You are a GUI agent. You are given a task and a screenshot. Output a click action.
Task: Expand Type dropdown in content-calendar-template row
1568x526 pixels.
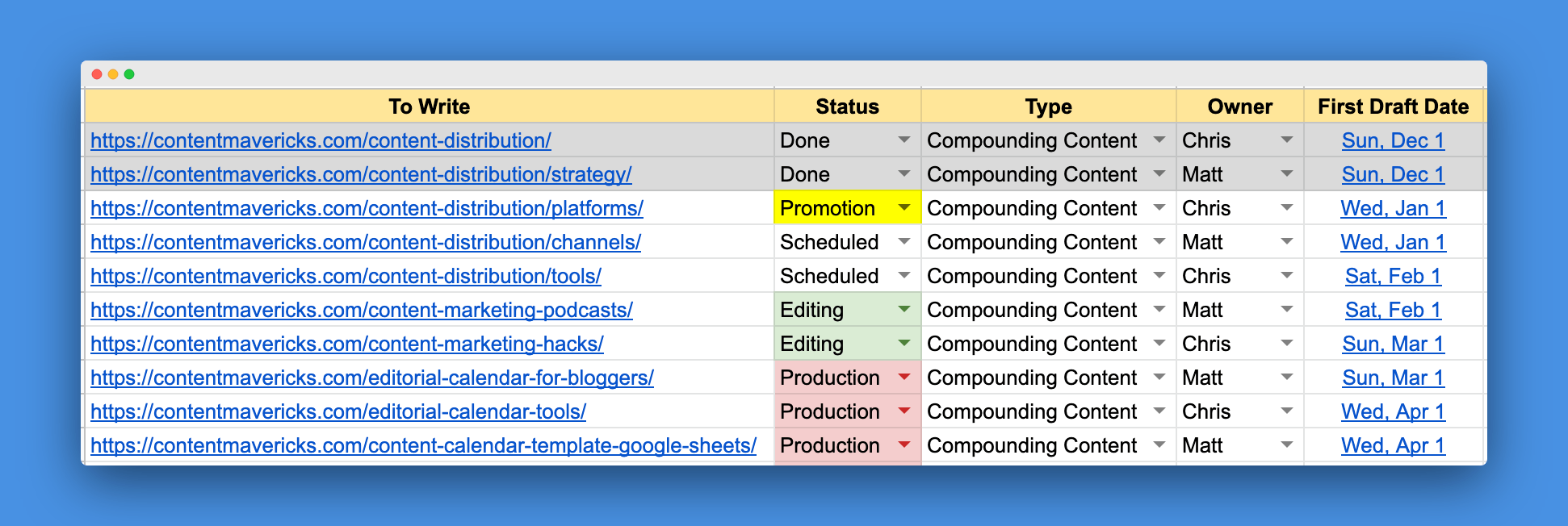[1159, 445]
